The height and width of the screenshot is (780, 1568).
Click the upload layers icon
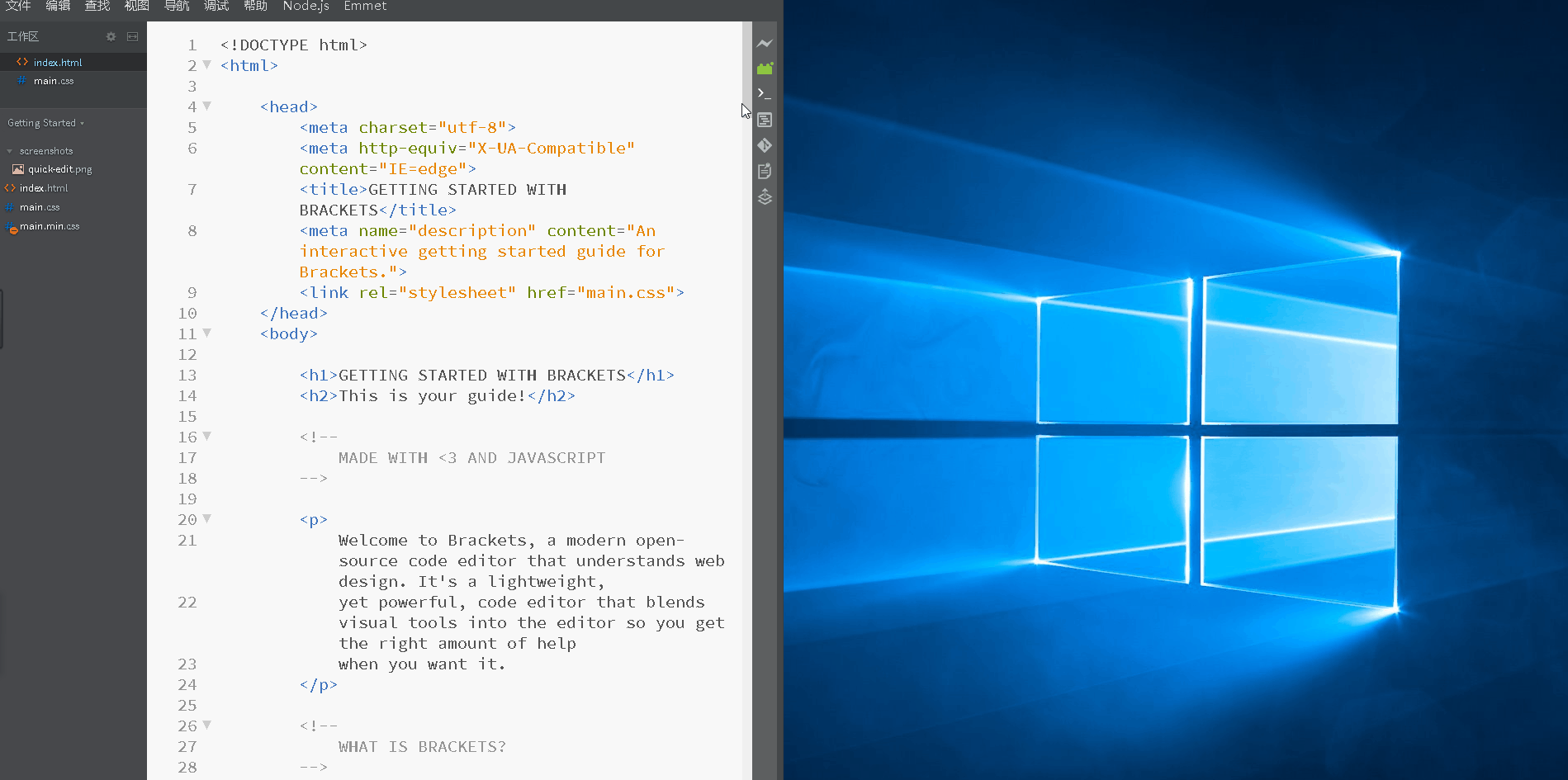[765, 196]
